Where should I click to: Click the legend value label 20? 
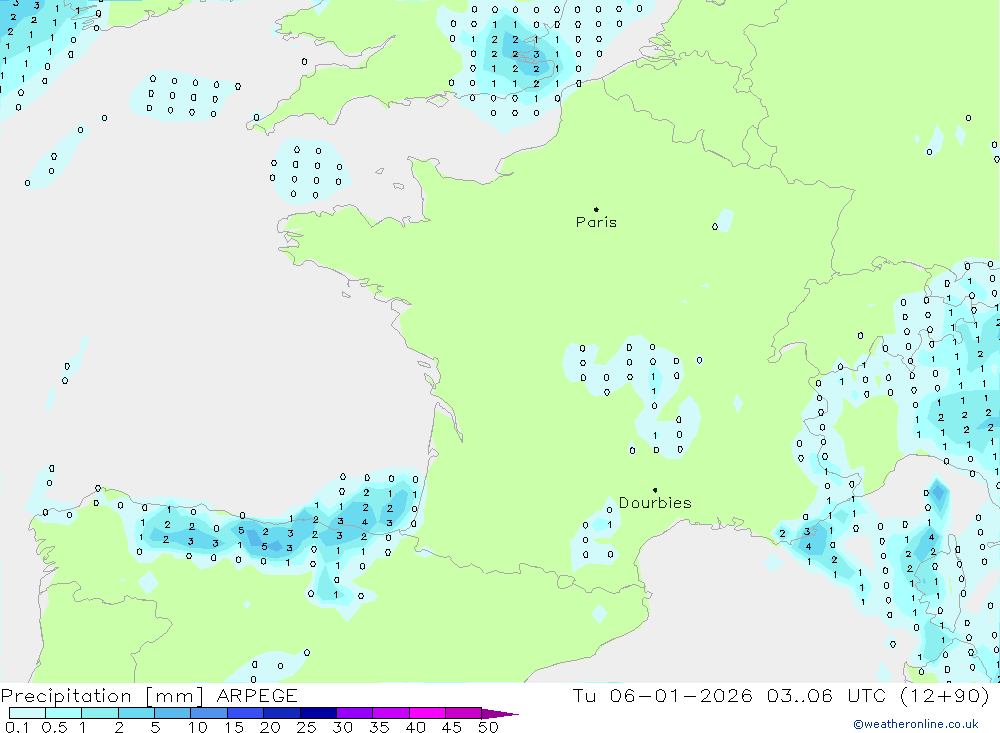[x=270, y=727]
